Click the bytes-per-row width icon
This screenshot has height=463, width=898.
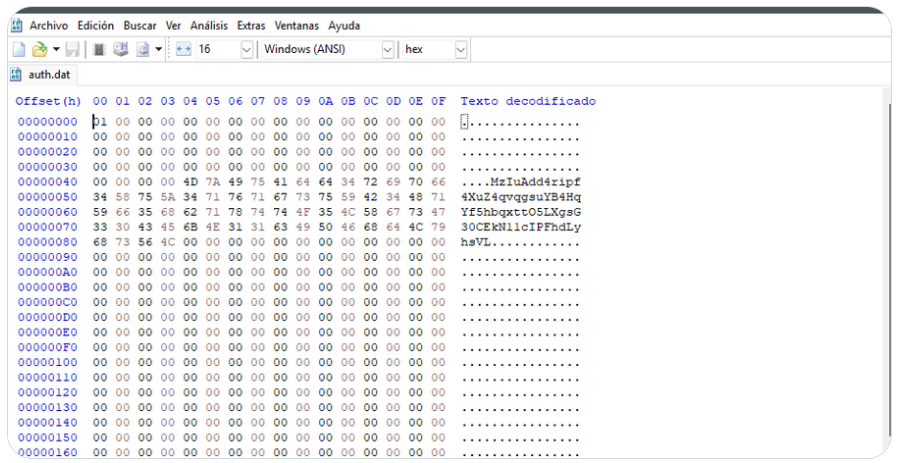tap(182, 49)
